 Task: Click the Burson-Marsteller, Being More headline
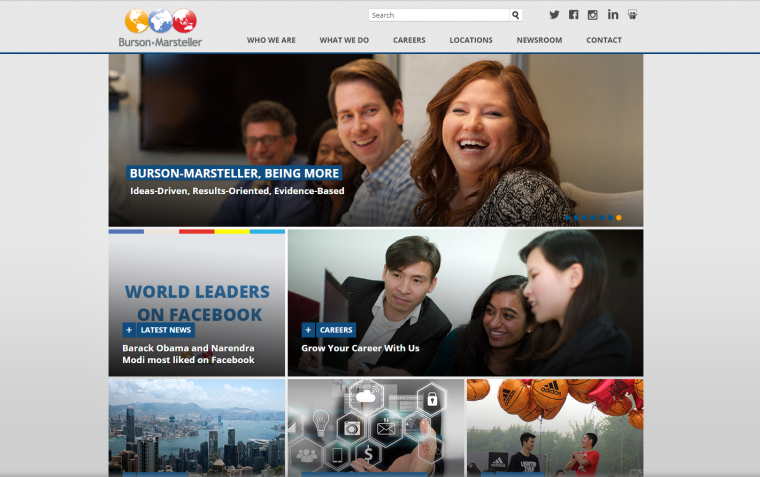[x=235, y=173]
